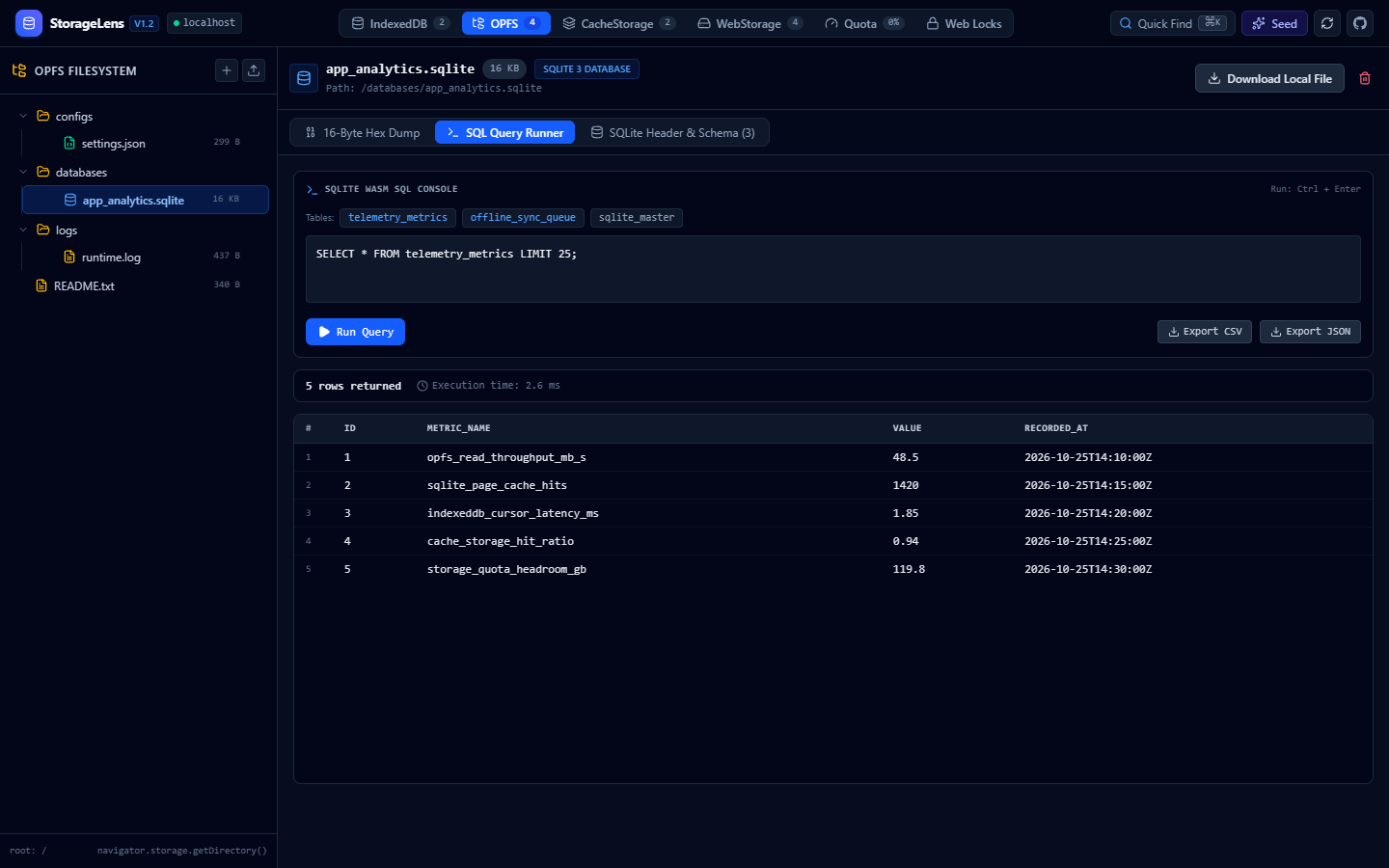Image resolution: width=1389 pixels, height=868 pixels.
Task: Click the execution time clock icon
Action: click(422, 386)
